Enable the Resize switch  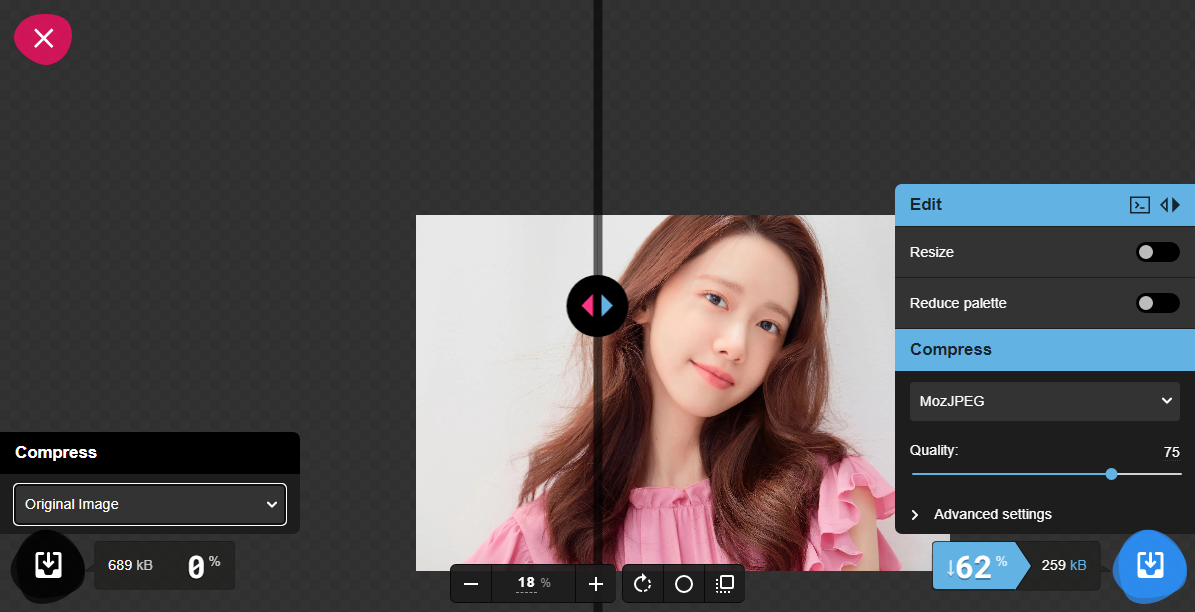point(1157,252)
